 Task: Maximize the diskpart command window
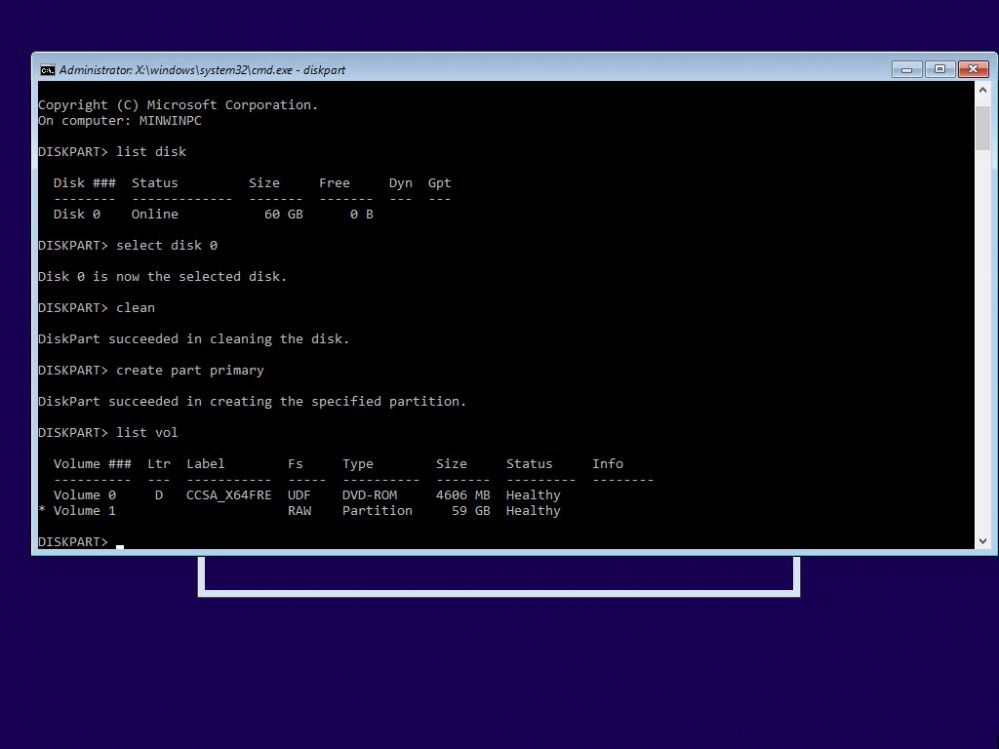pos(940,69)
